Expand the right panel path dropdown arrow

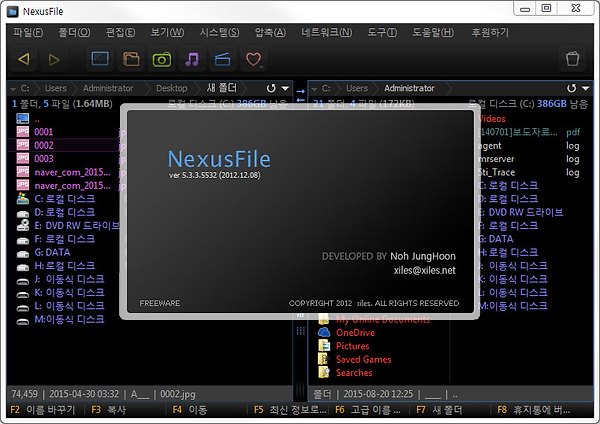[x=586, y=88]
